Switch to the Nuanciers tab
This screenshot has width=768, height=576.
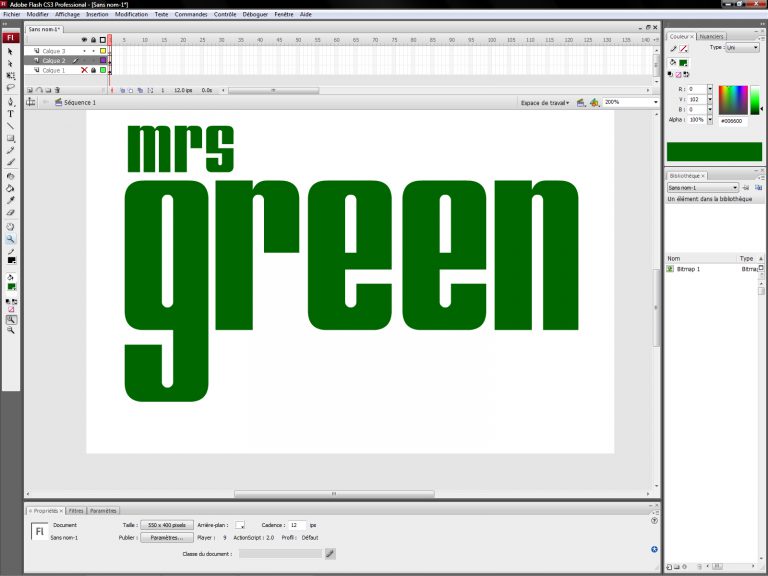[x=712, y=36]
